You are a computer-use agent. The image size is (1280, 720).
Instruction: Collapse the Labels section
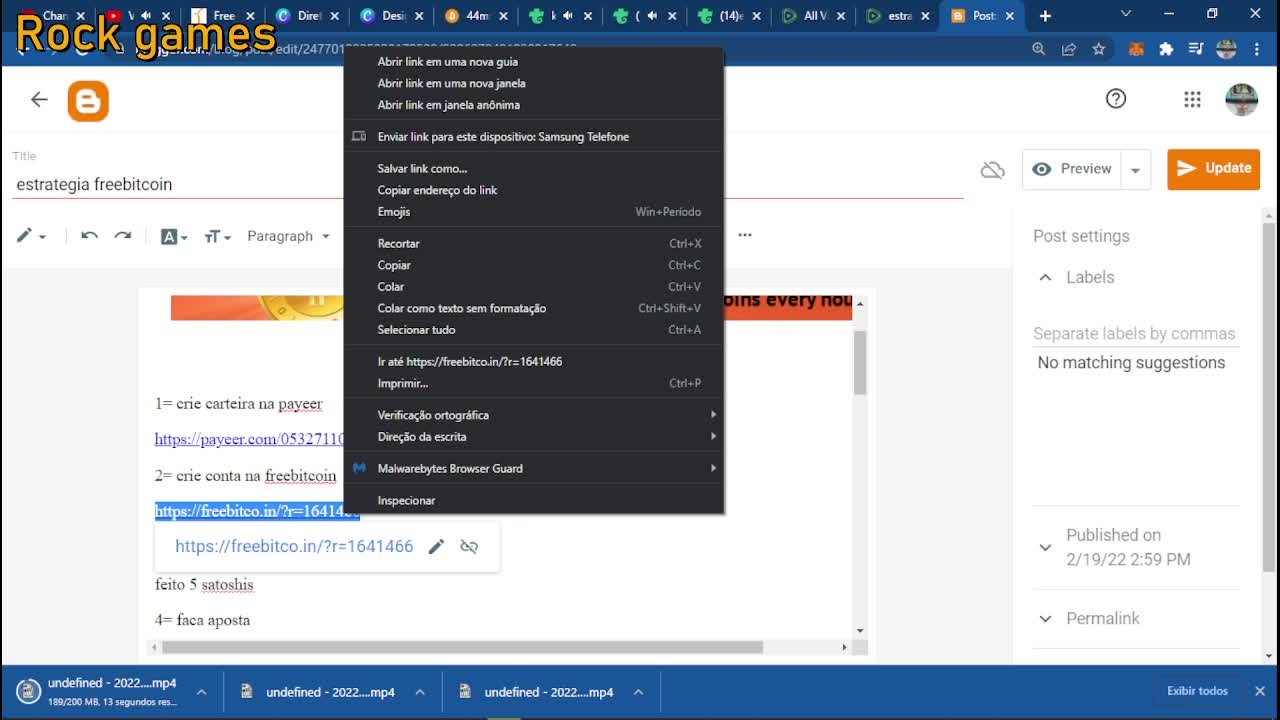[1045, 277]
